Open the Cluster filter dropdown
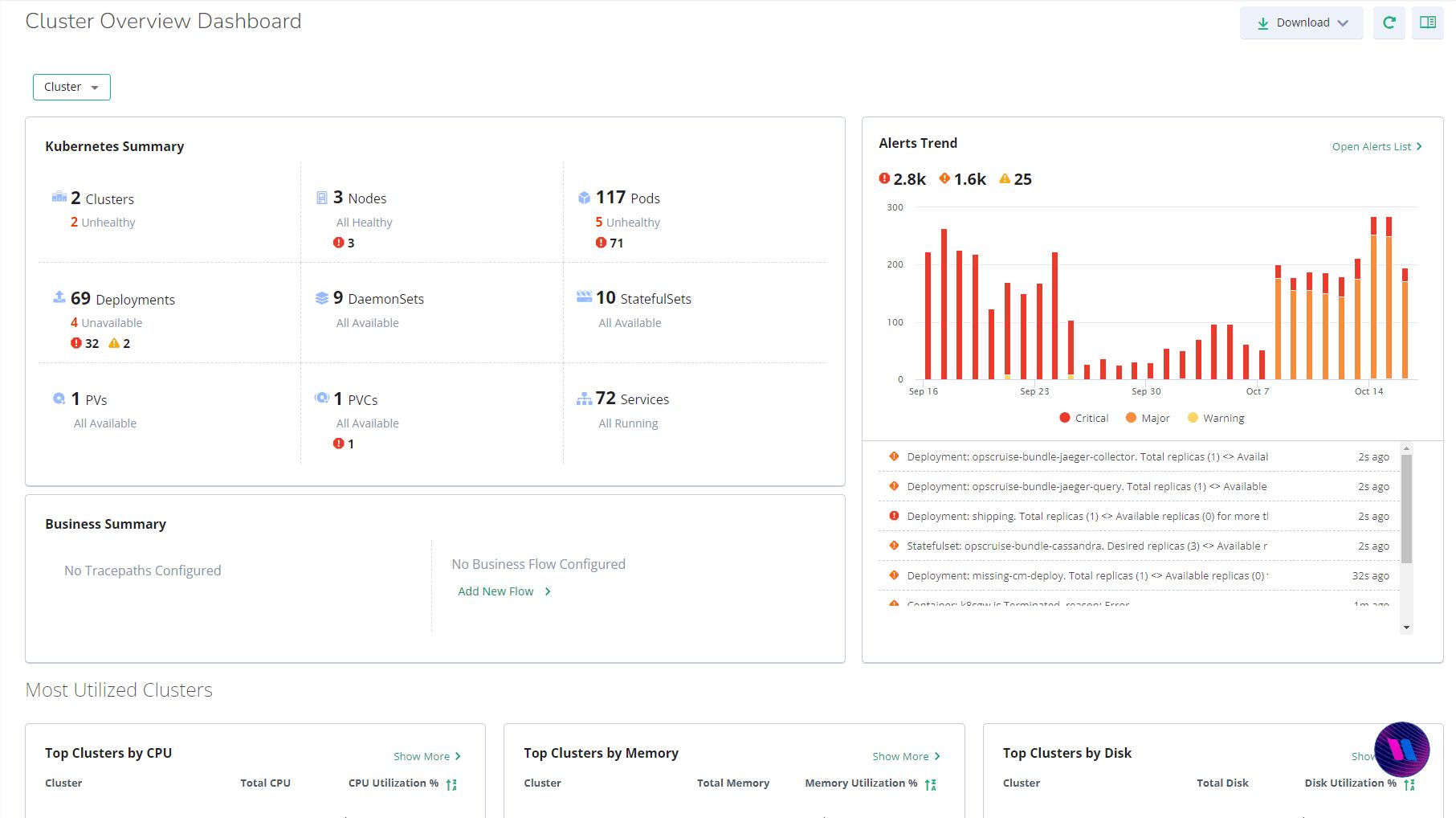This screenshot has height=818, width=1456. [x=71, y=87]
